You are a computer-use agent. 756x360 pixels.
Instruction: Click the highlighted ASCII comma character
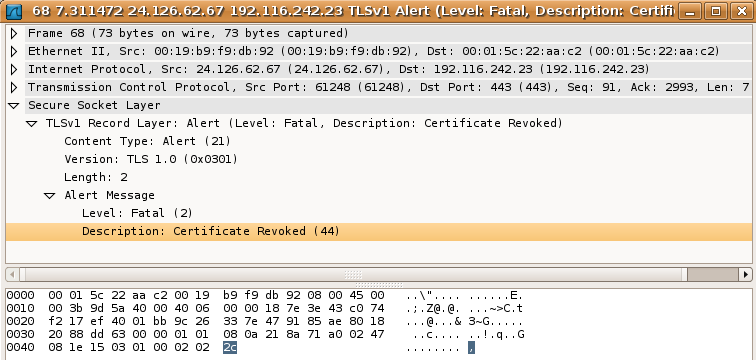click(x=471, y=347)
